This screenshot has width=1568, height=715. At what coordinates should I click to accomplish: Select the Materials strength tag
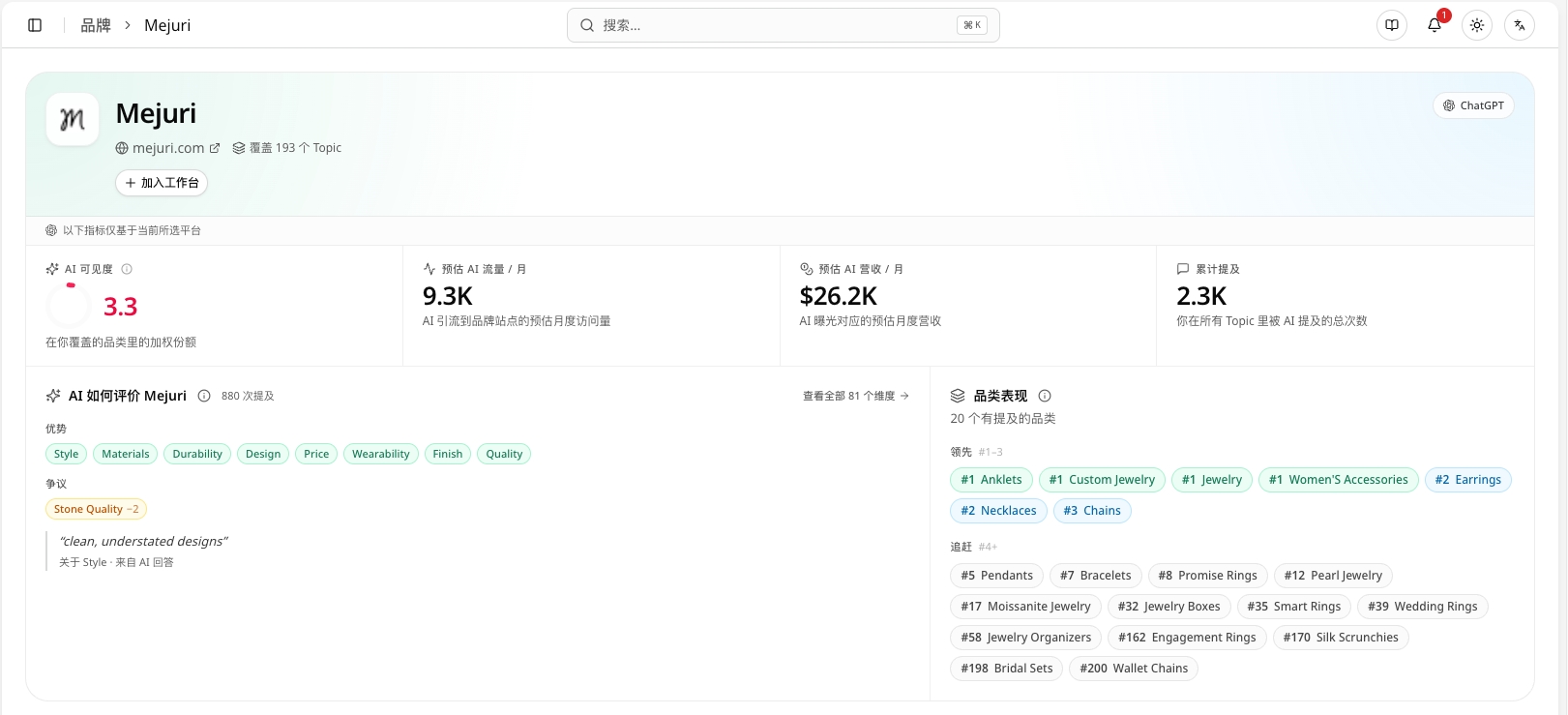pyautogui.click(x=126, y=454)
